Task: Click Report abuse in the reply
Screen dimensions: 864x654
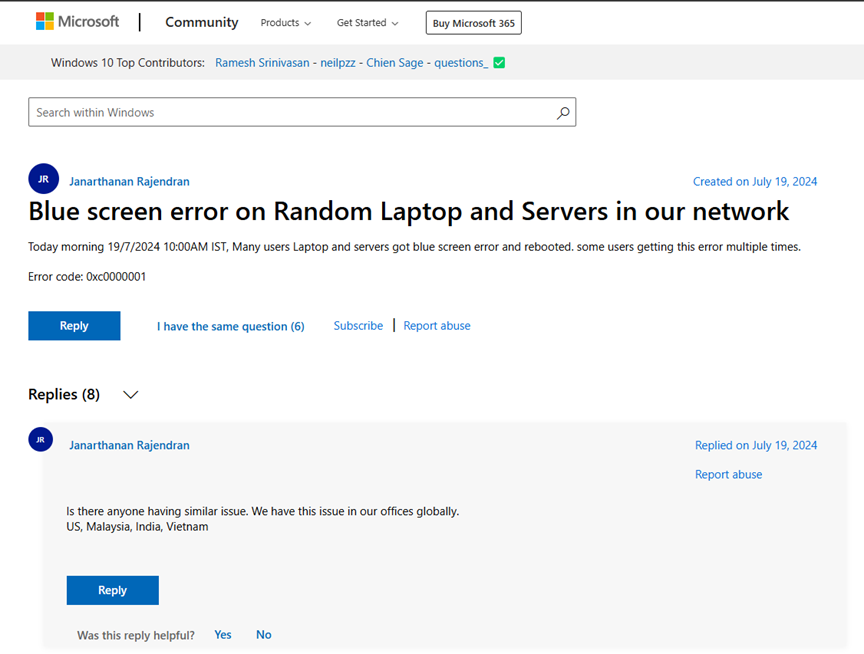Action: pyautogui.click(x=728, y=475)
